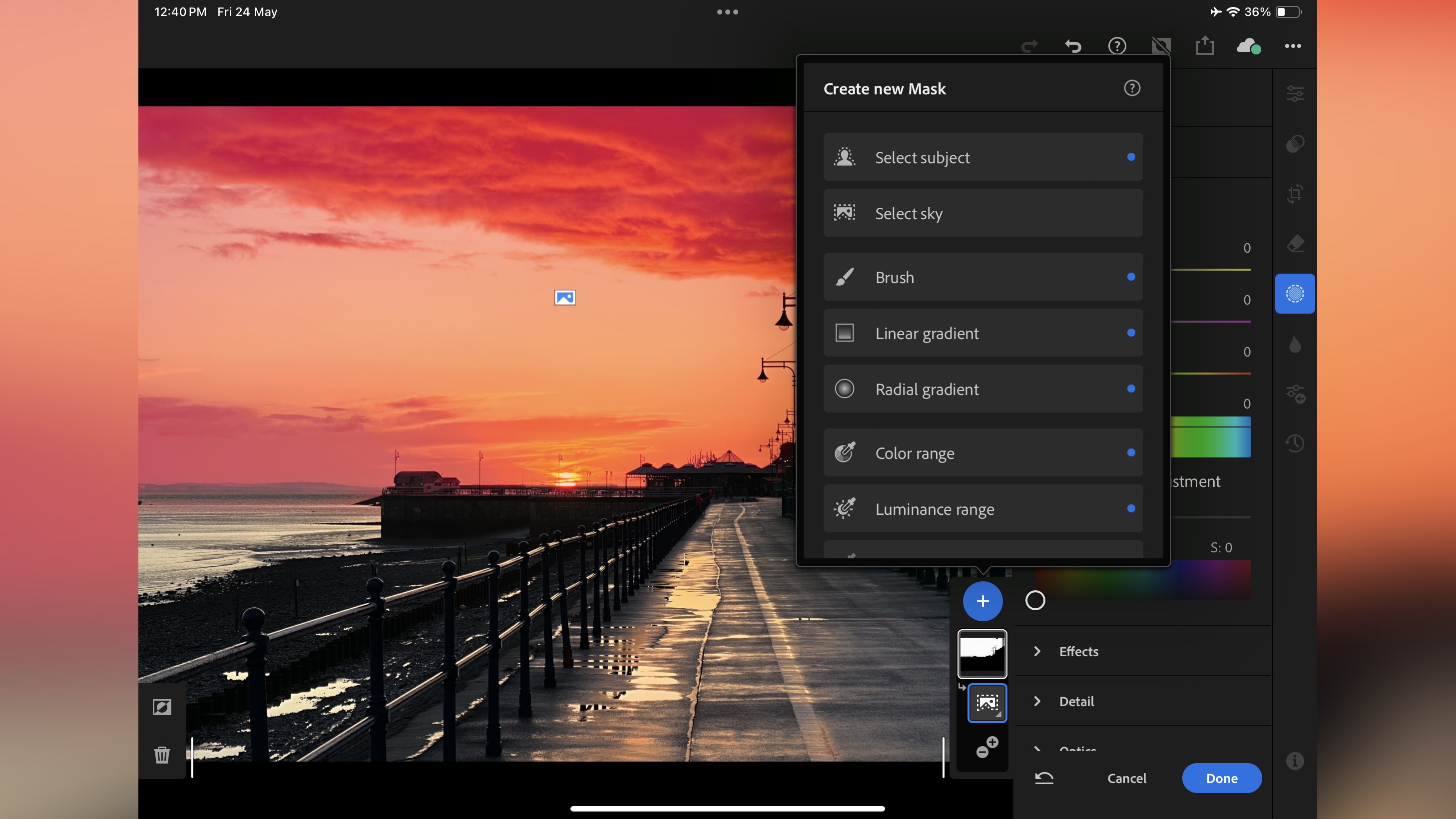Expand the Detail panel section
This screenshot has height=819, width=1456.
1037,701
